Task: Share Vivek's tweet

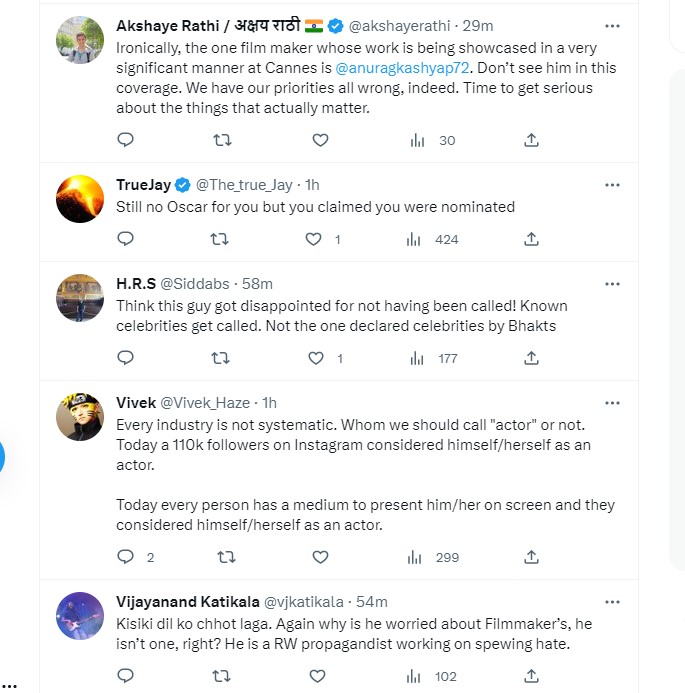Action: point(532,557)
